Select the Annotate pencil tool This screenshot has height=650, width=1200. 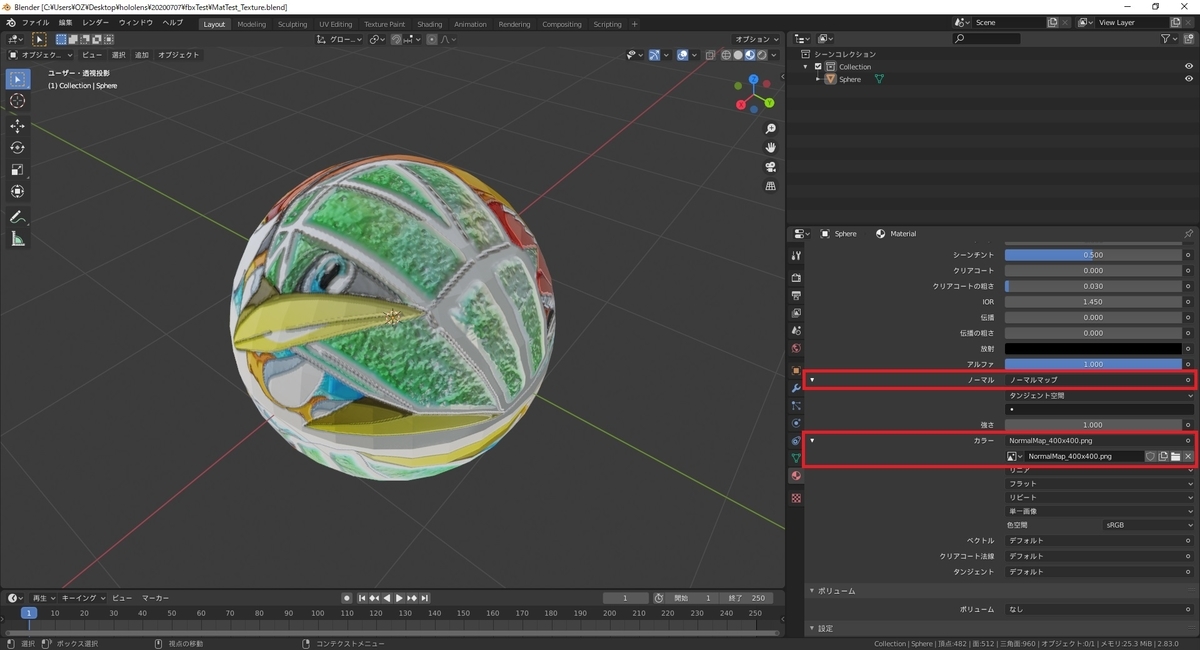pos(18,217)
